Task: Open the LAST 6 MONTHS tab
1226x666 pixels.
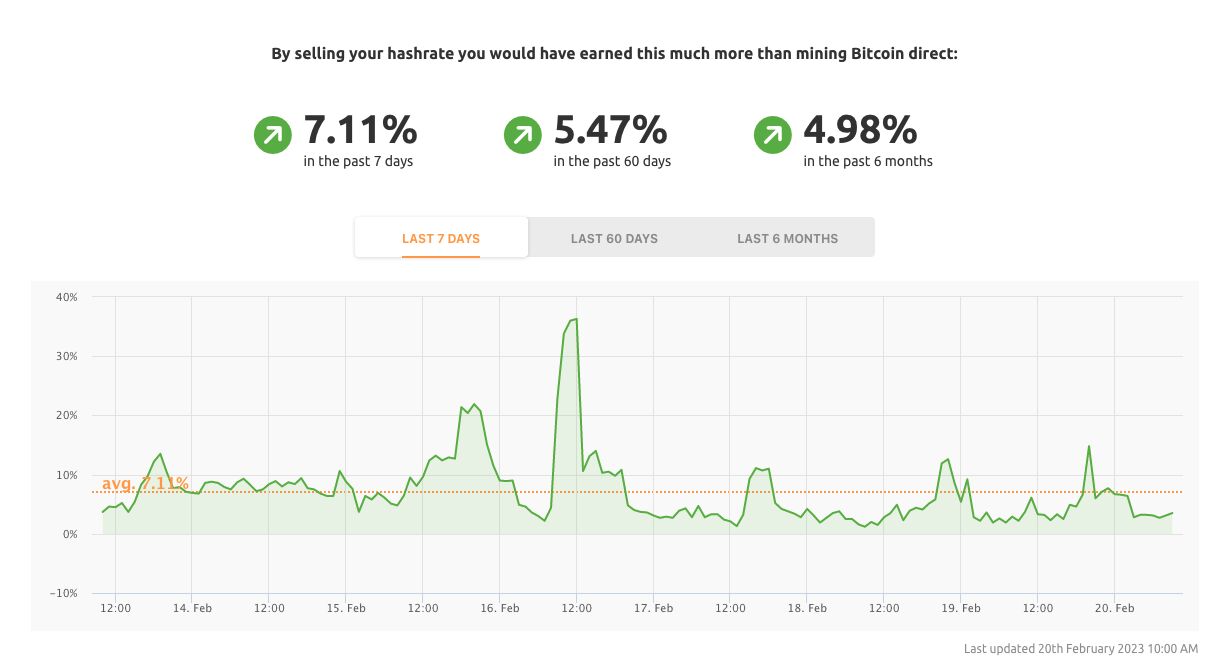Action: pyautogui.click(x=787, y=239)
